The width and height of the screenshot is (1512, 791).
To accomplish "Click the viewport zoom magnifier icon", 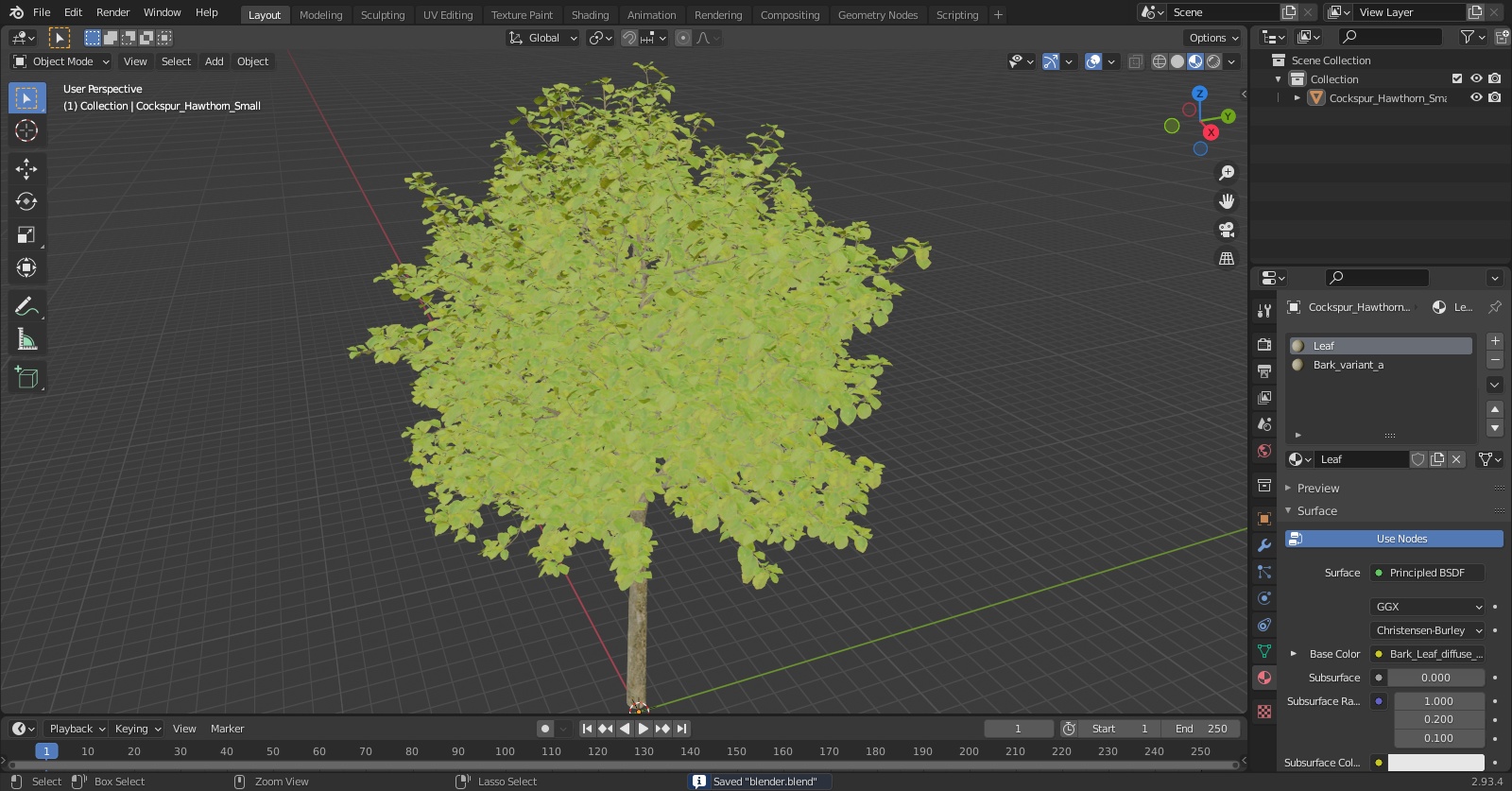I will [x=1227, y=173].
